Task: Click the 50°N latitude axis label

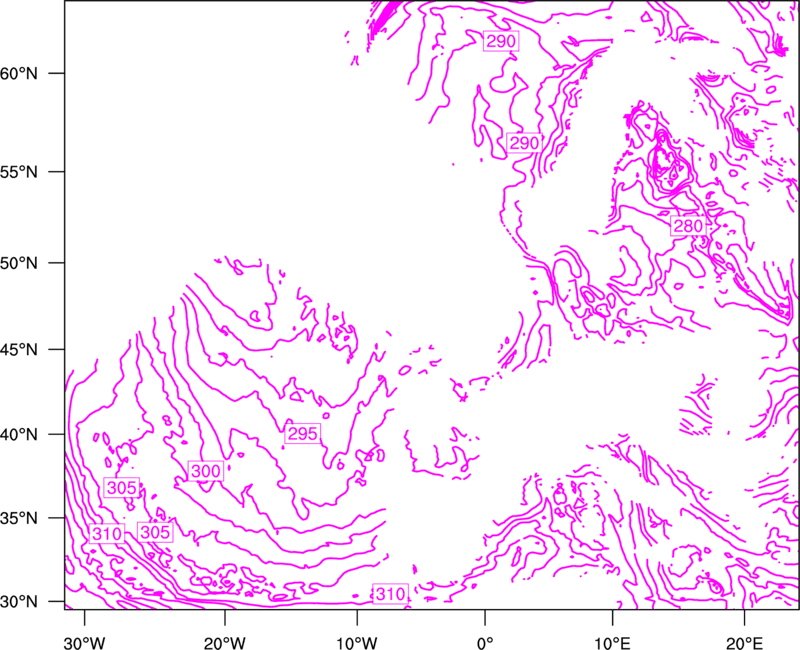Action: click(19, 263)
